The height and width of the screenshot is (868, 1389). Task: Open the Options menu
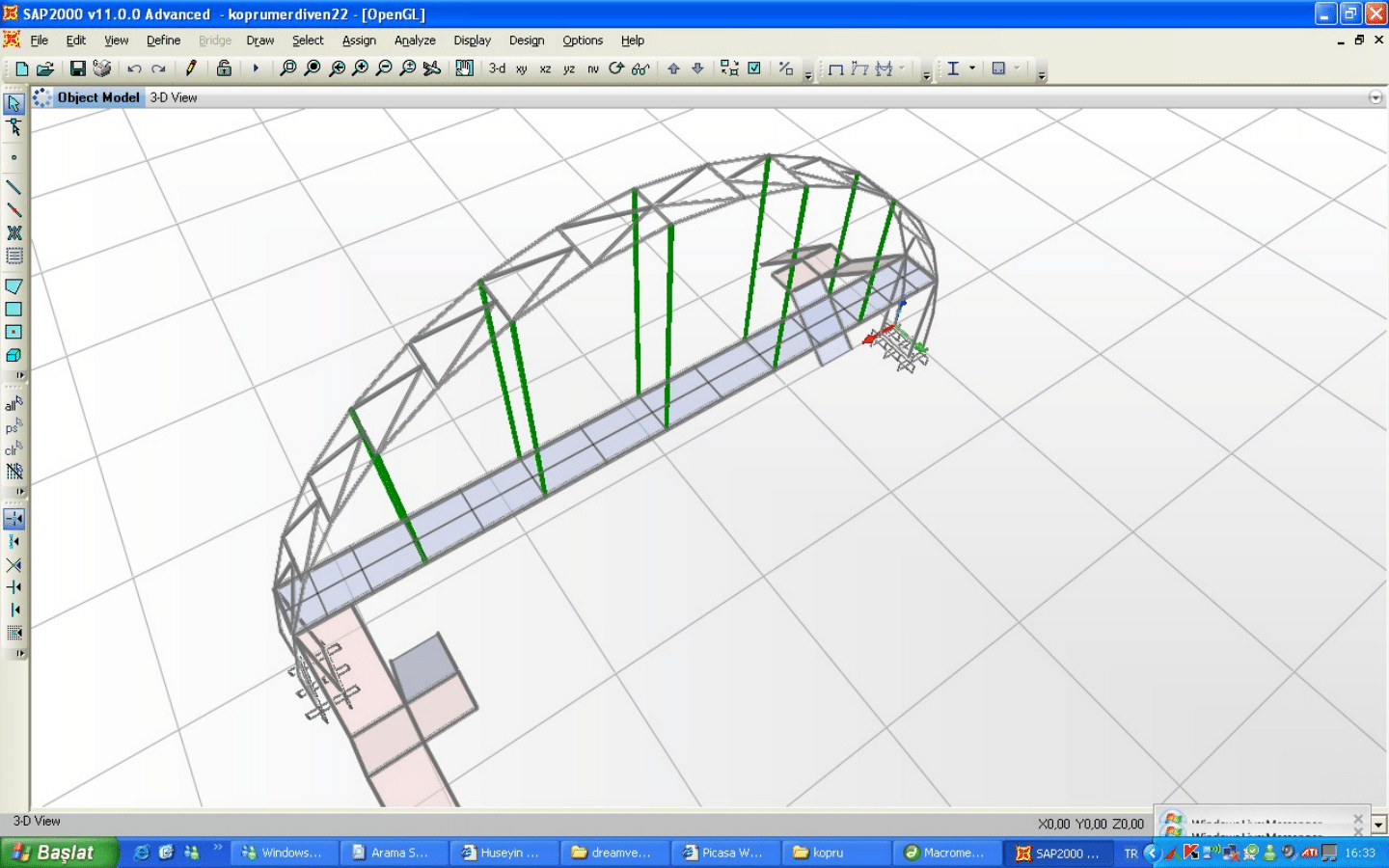coord(583,41)
